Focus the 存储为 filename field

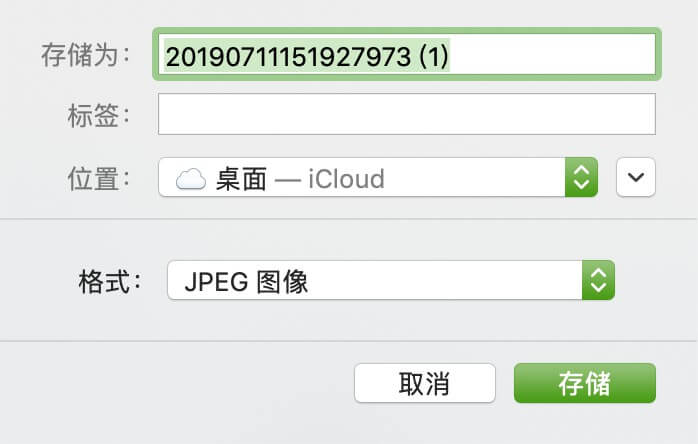pyautogui.click(x=407, y=54)
